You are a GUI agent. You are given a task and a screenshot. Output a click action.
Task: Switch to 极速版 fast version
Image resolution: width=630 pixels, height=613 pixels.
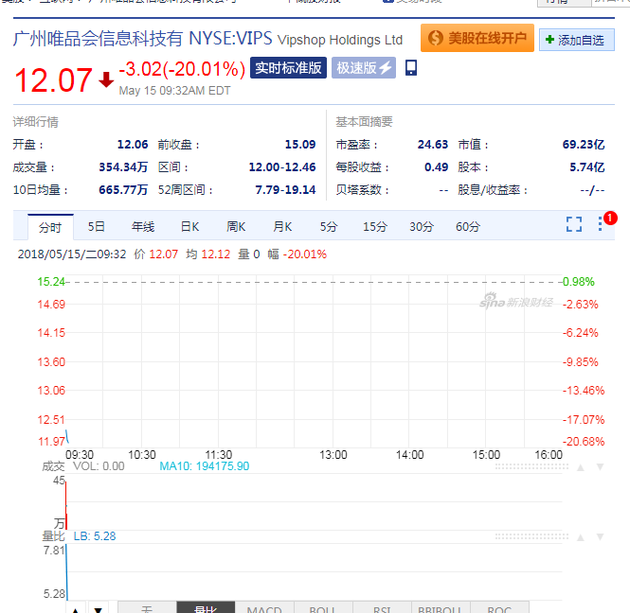point(363,68)
